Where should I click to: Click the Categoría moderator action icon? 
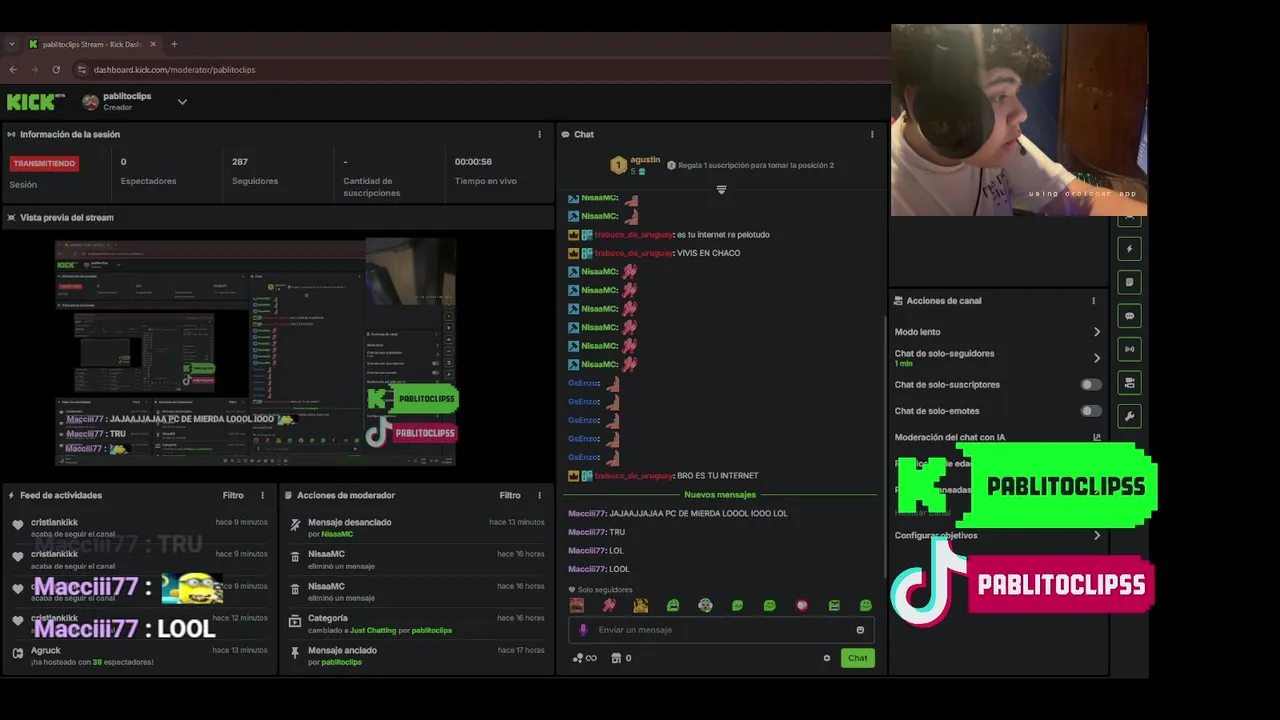[295, 620]
